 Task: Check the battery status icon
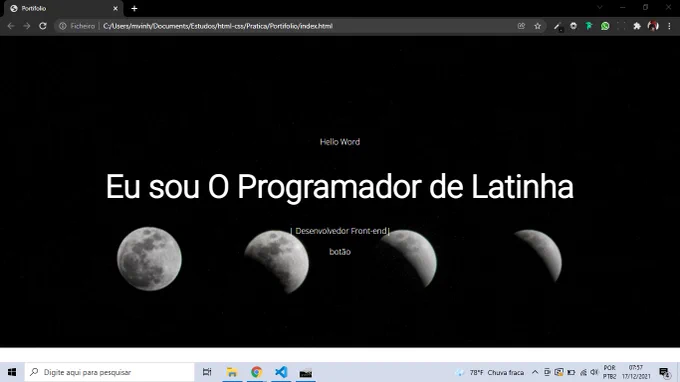571,372
